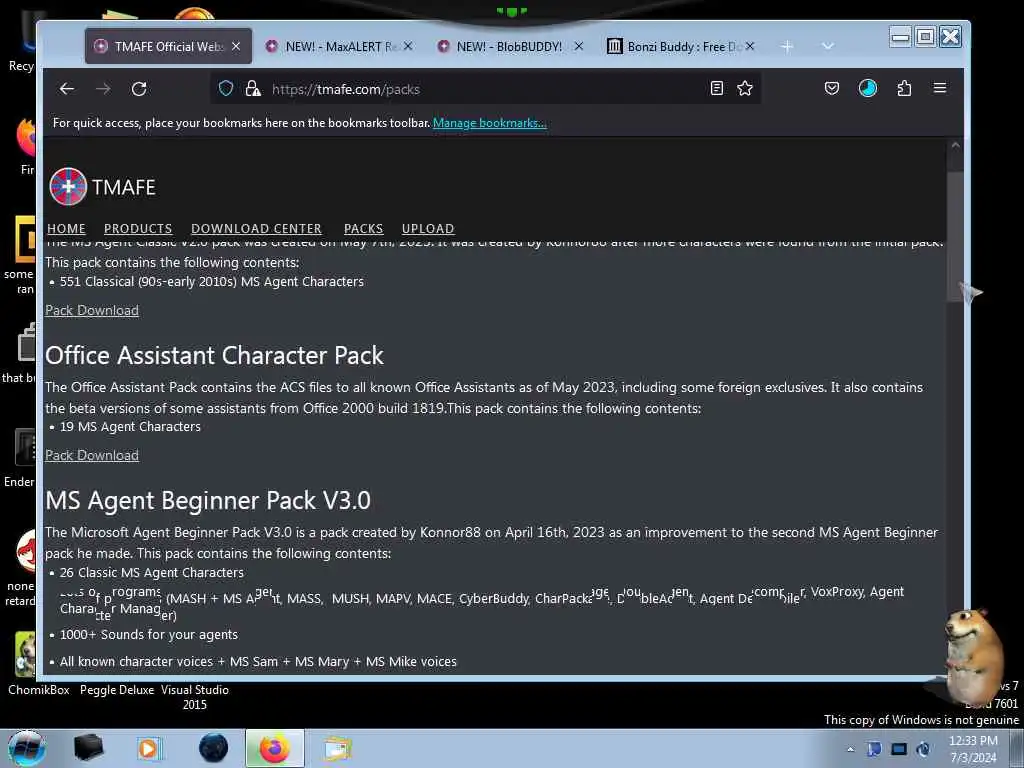Download the 551 Classical characters pack
The image size is (1024, 768).
point(91,310)
